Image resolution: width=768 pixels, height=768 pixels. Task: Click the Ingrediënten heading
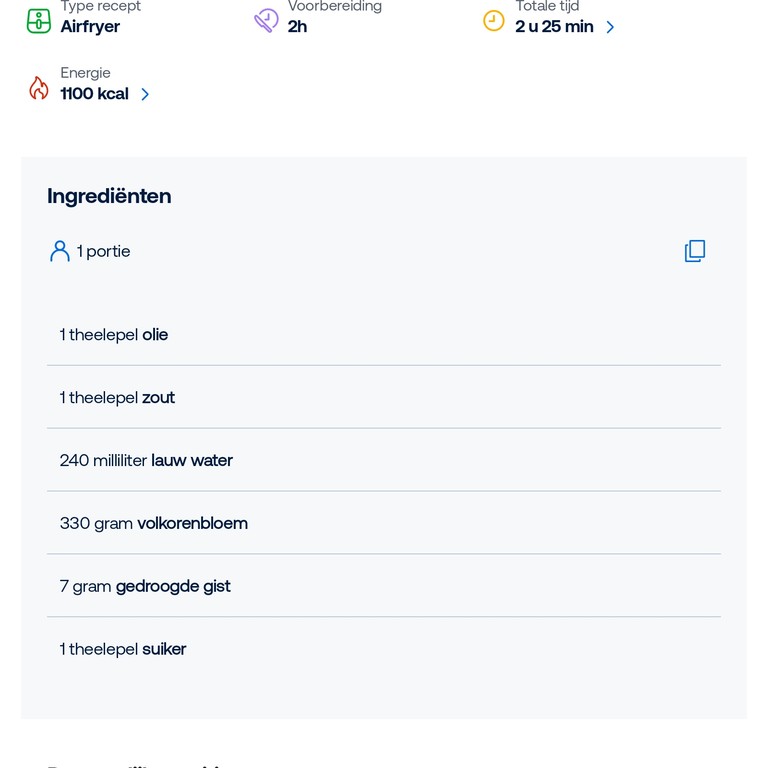coord(109,196)
